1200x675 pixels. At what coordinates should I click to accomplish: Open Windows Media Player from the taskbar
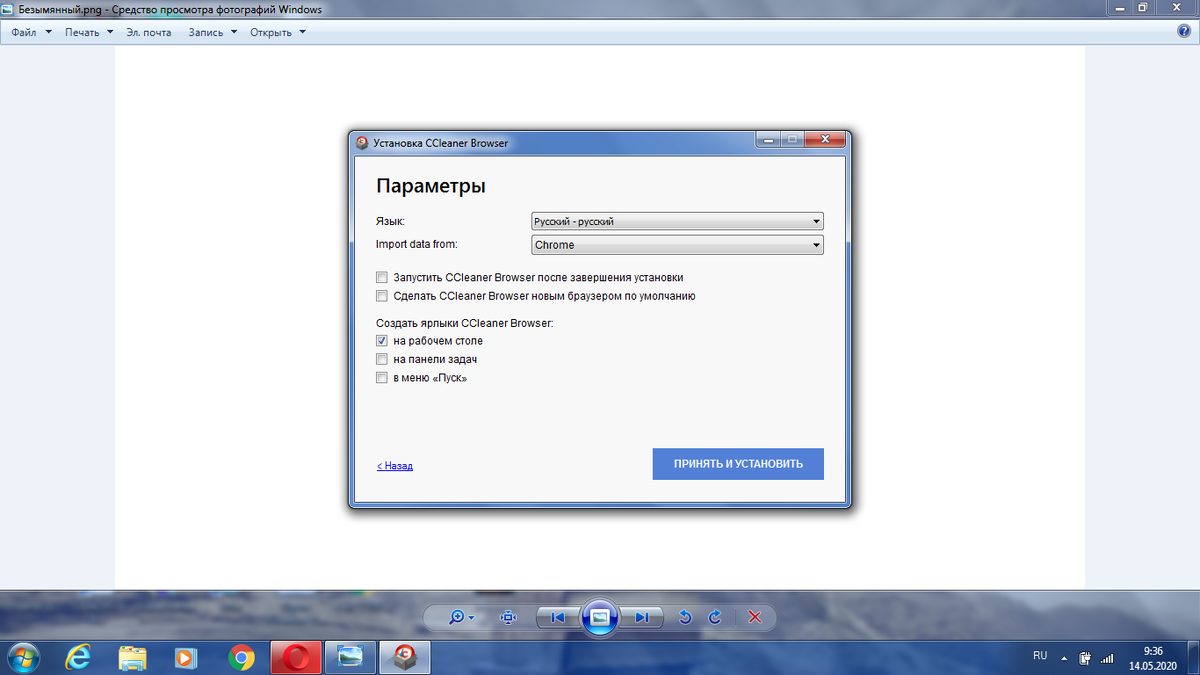pos(186,657)
